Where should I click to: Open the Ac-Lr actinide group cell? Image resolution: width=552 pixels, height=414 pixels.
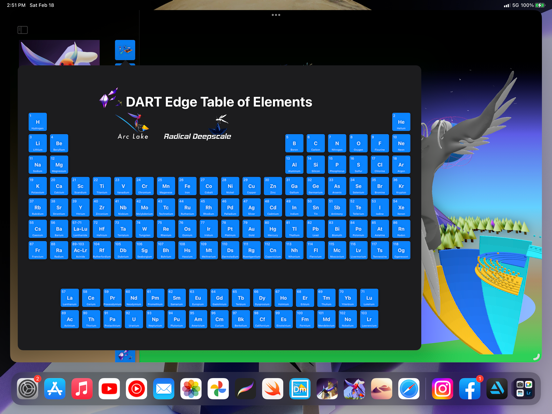pos(80,250)
